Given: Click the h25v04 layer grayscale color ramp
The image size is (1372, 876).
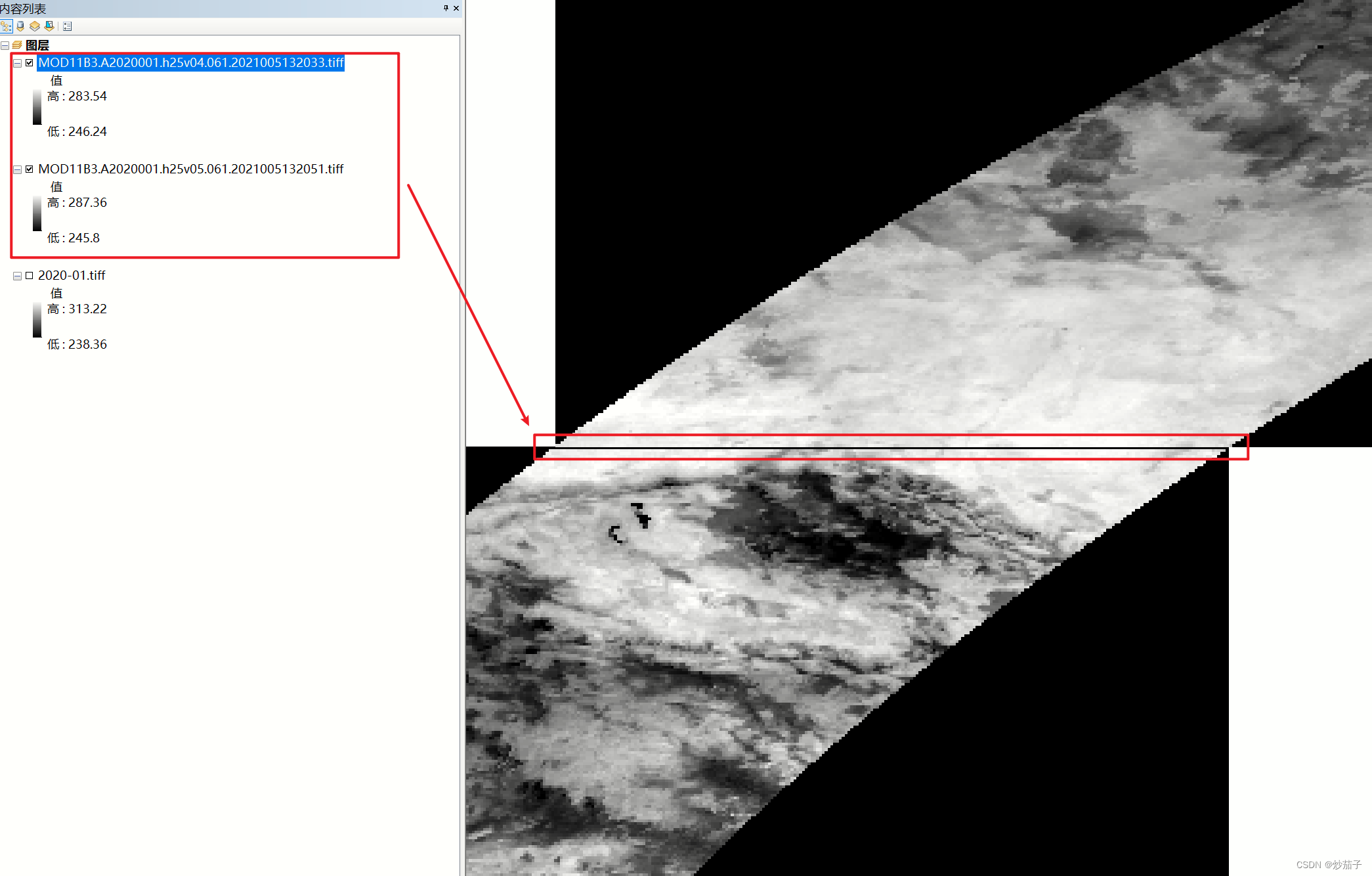Looking at the screenshot, I should 37,107.
